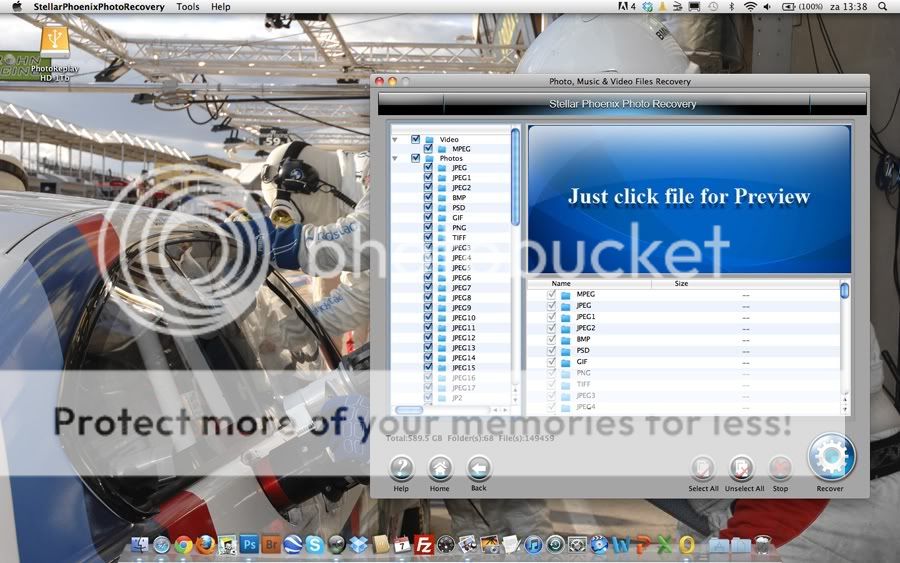Uncheck the Video folder checkbox in tree
This screenshot has width=900, height=563.
click(x=415, y=139)
